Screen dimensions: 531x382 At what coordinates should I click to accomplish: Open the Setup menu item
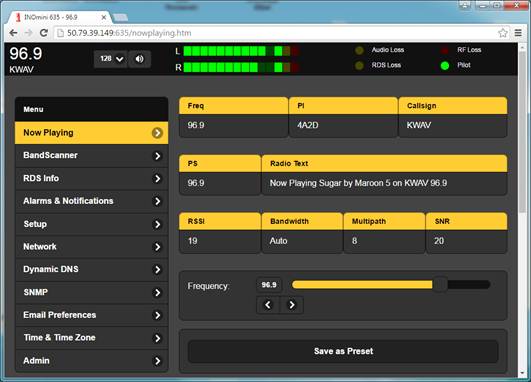pyautogui.click(x=91, y=224)
